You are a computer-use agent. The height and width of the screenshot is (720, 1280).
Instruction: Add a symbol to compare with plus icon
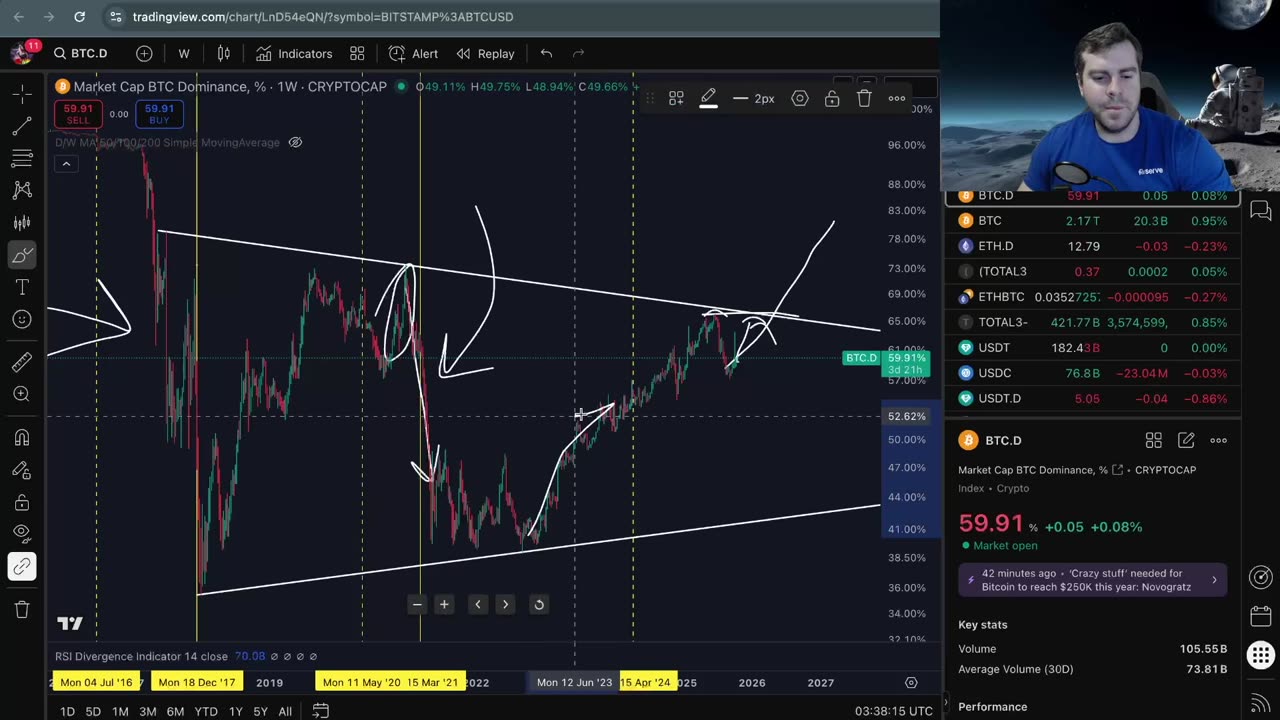(x=144, y=53)
